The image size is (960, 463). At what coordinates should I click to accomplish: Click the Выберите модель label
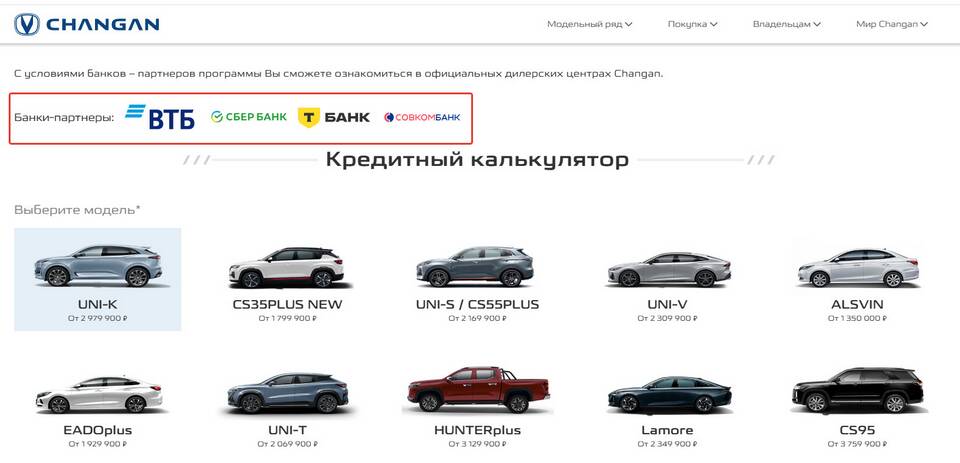point(77,210)
